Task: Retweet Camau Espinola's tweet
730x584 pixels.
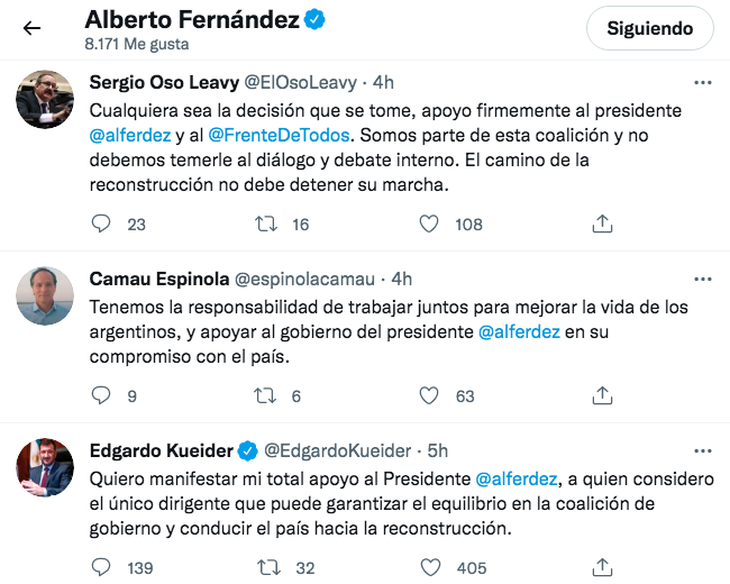Action: [267, 395]
